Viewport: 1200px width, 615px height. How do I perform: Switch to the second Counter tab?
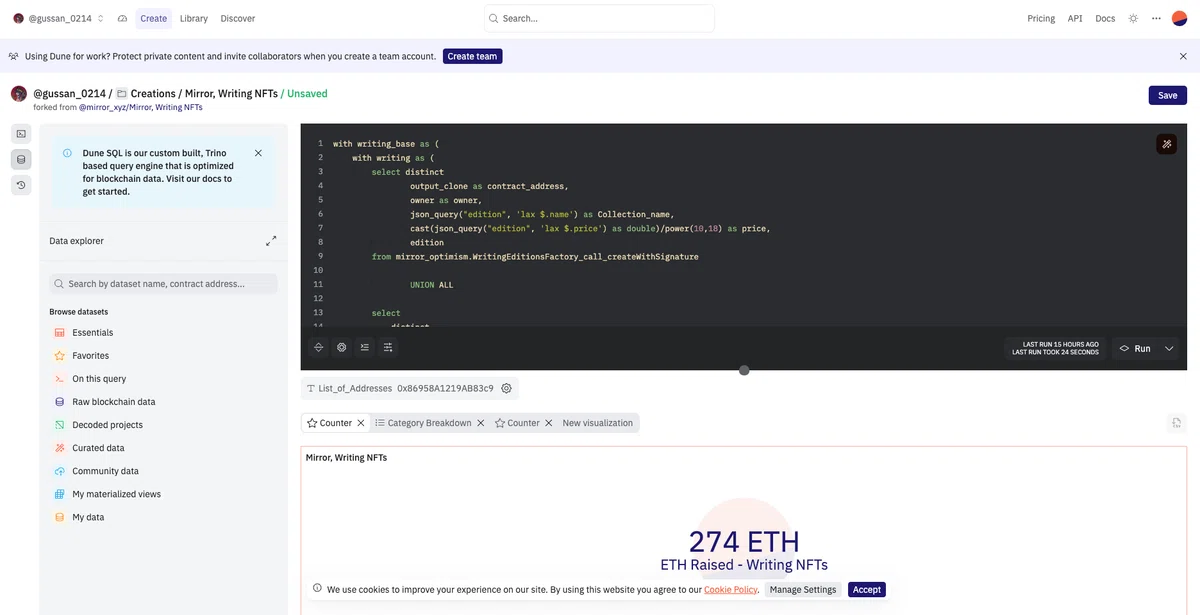[x=517, y=423]
